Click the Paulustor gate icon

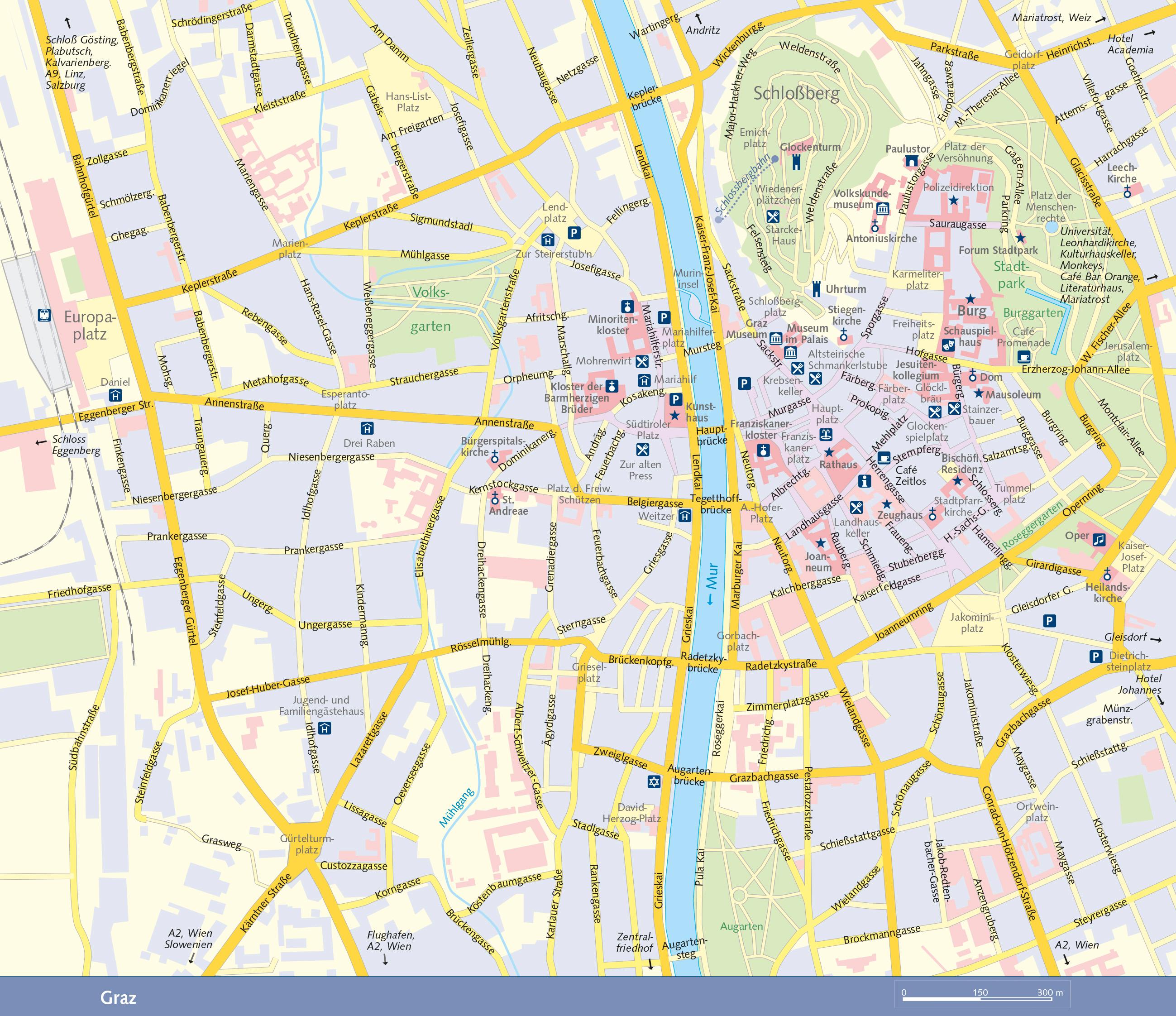click(912, 162)
